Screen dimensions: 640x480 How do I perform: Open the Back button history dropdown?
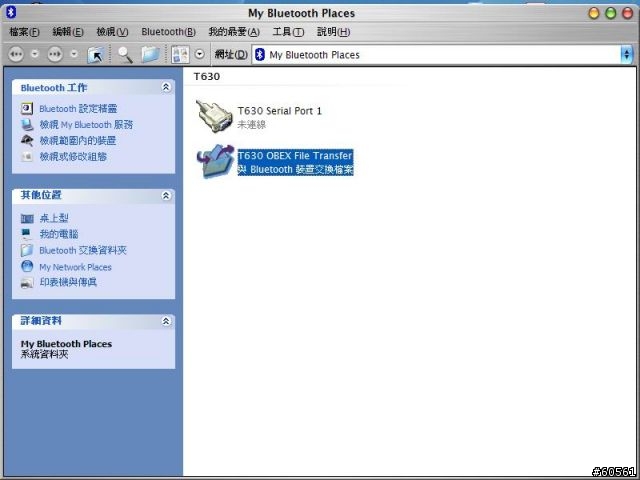tap(35, 53)
